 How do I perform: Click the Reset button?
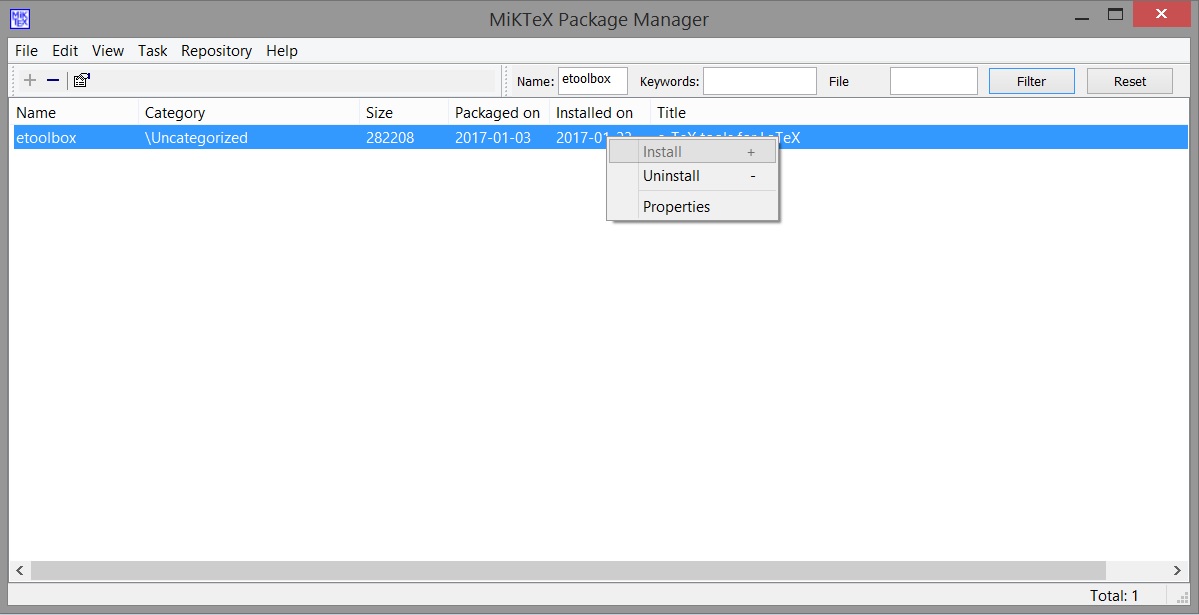tap(1129, 81)
